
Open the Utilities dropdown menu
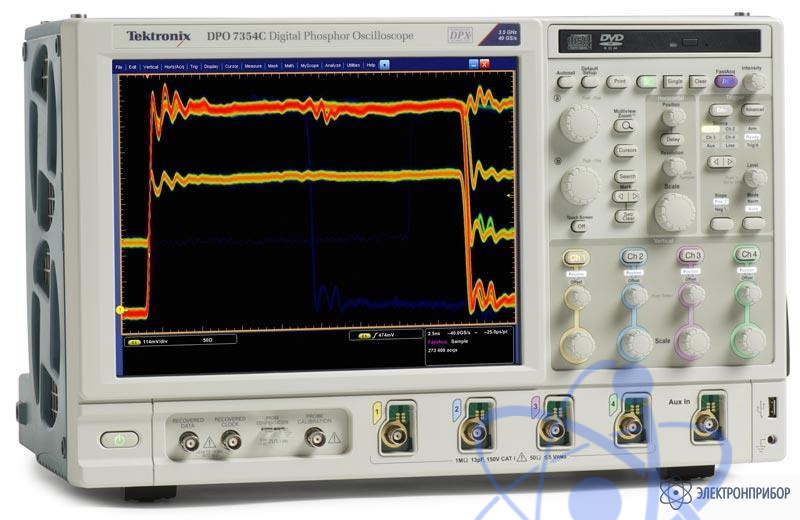(x=353, y=65)
